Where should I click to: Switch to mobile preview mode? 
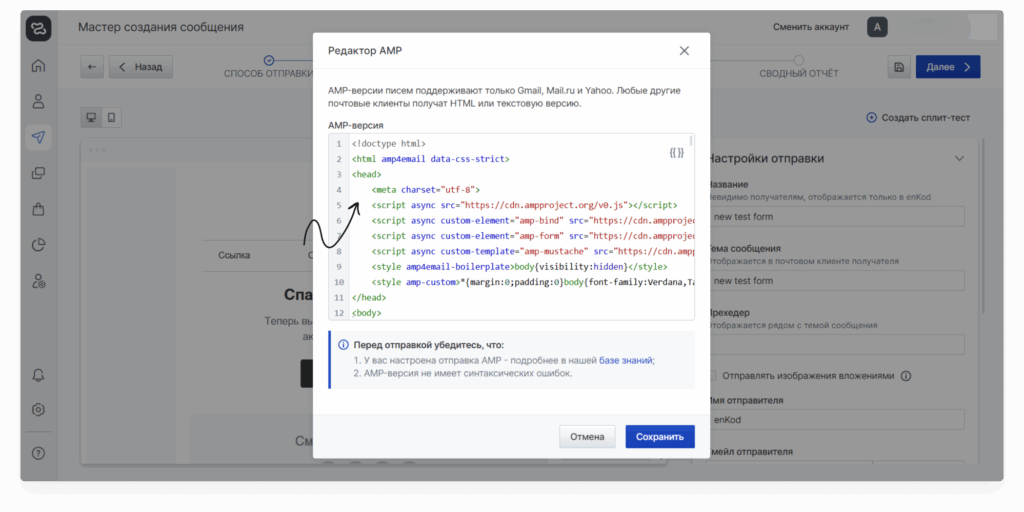click(111, 118)
